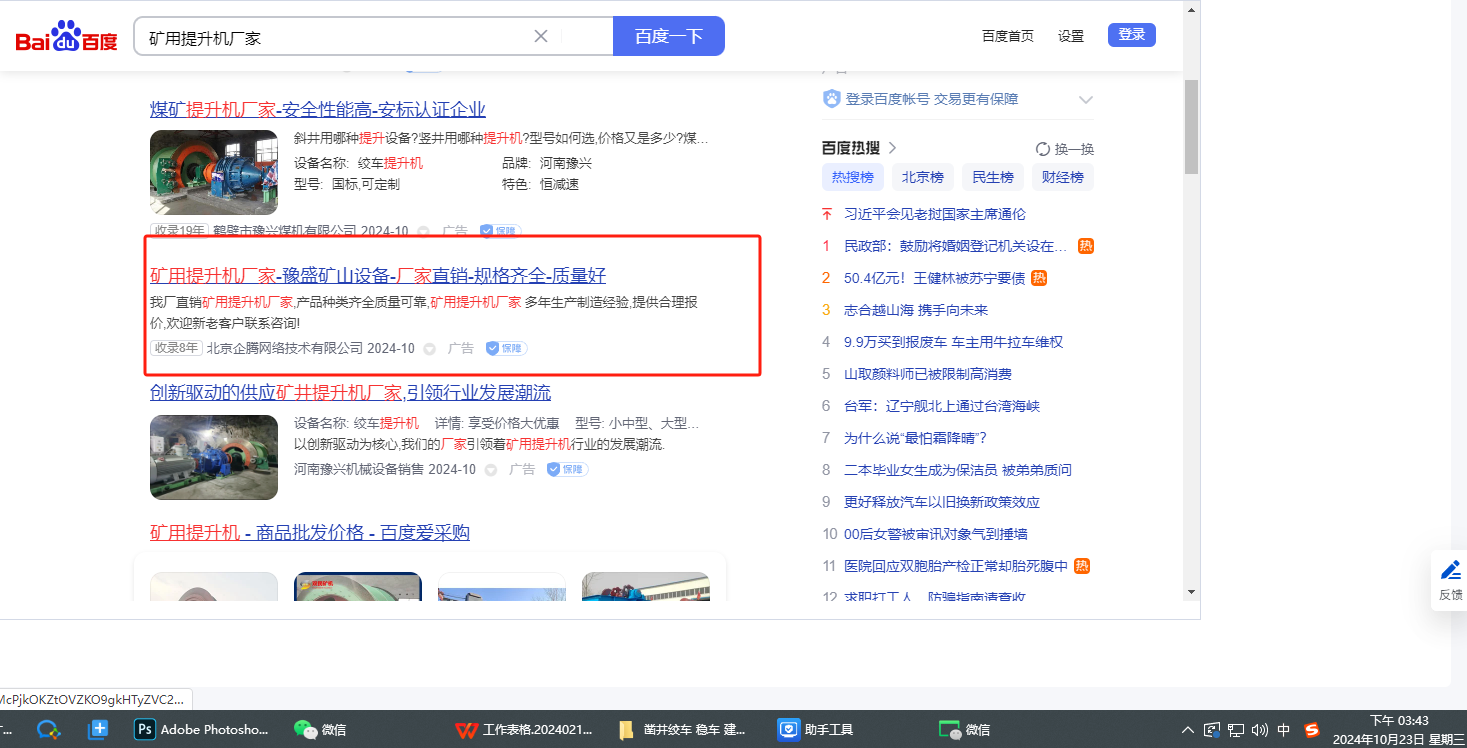
Task: Open the 煤矿提升机厂家 search result link
Action: pyautogui.click(x=317, y=109)
